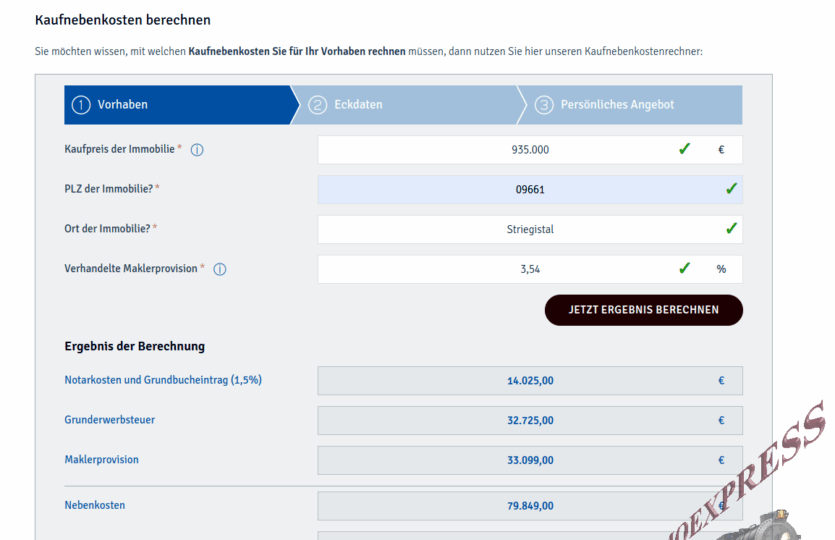Click euro symbol in Kaufpreis field
This screenshot has width=835, height=540.
[721, 150]
